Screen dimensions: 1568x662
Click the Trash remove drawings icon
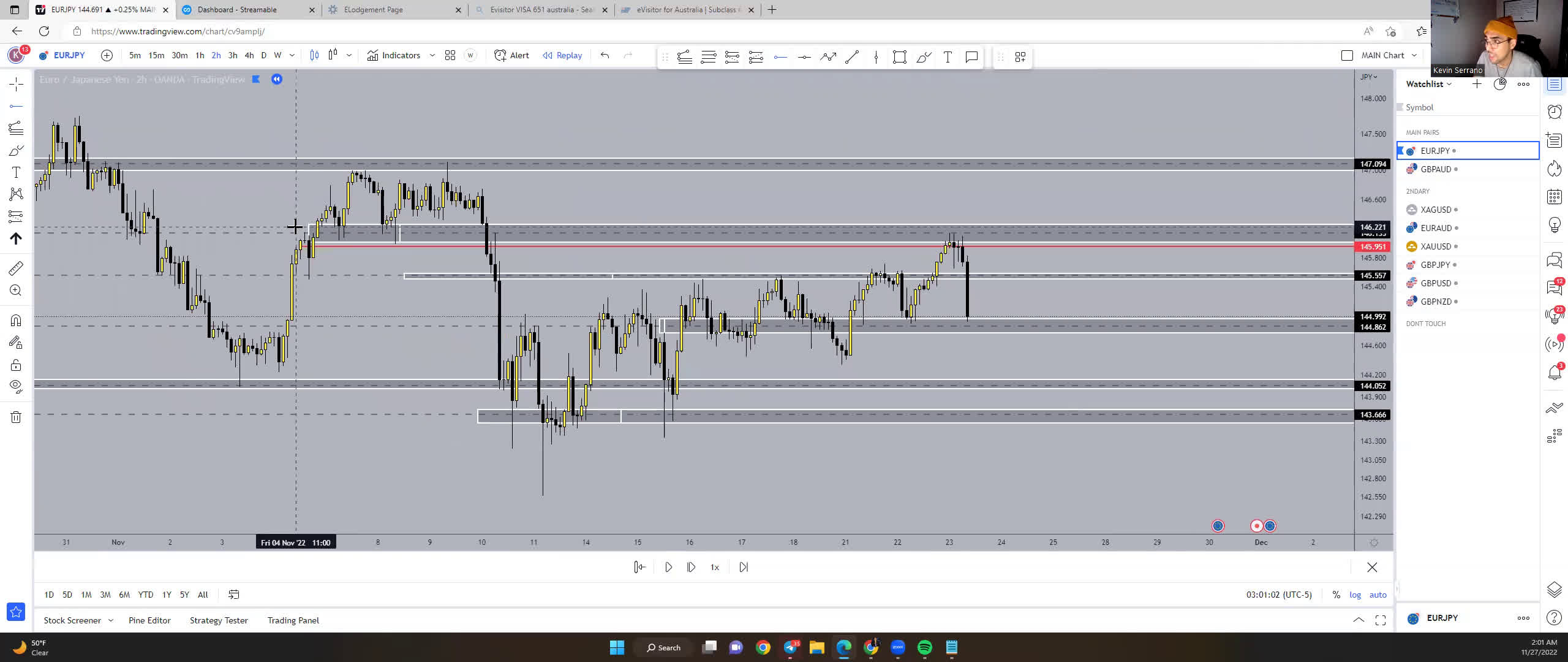[16, 417]
